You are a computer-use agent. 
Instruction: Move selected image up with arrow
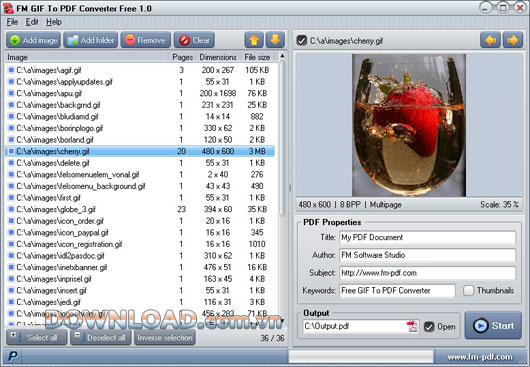254,40
